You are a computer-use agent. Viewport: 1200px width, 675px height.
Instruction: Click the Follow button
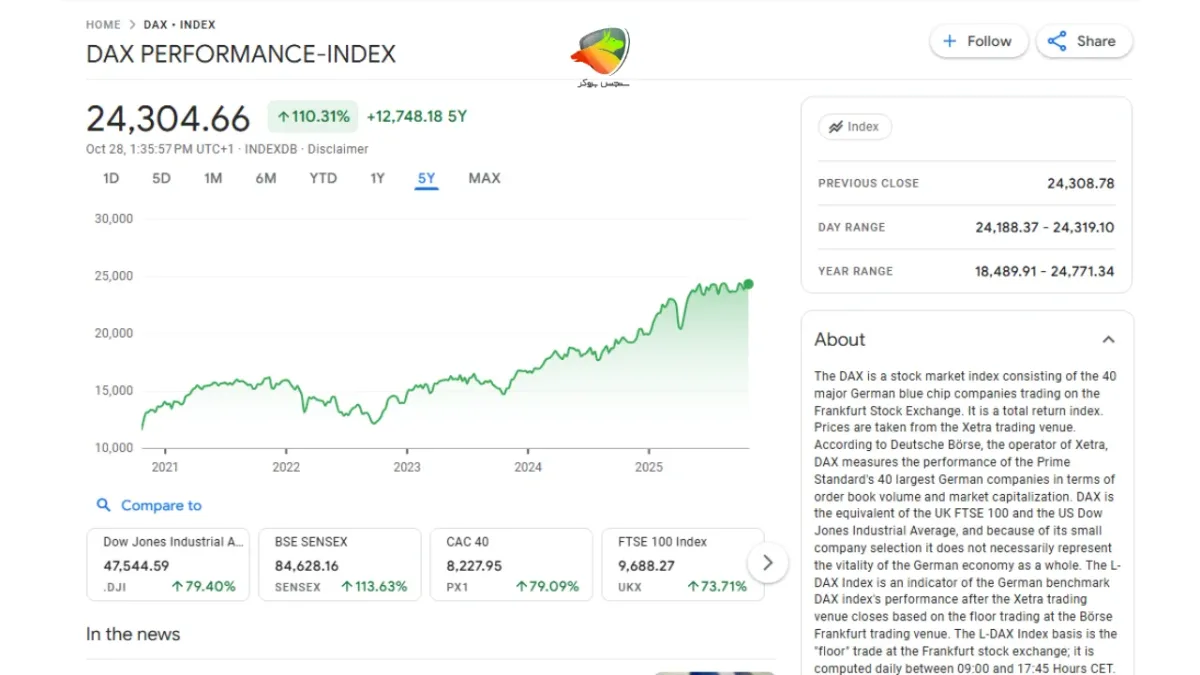979,41
